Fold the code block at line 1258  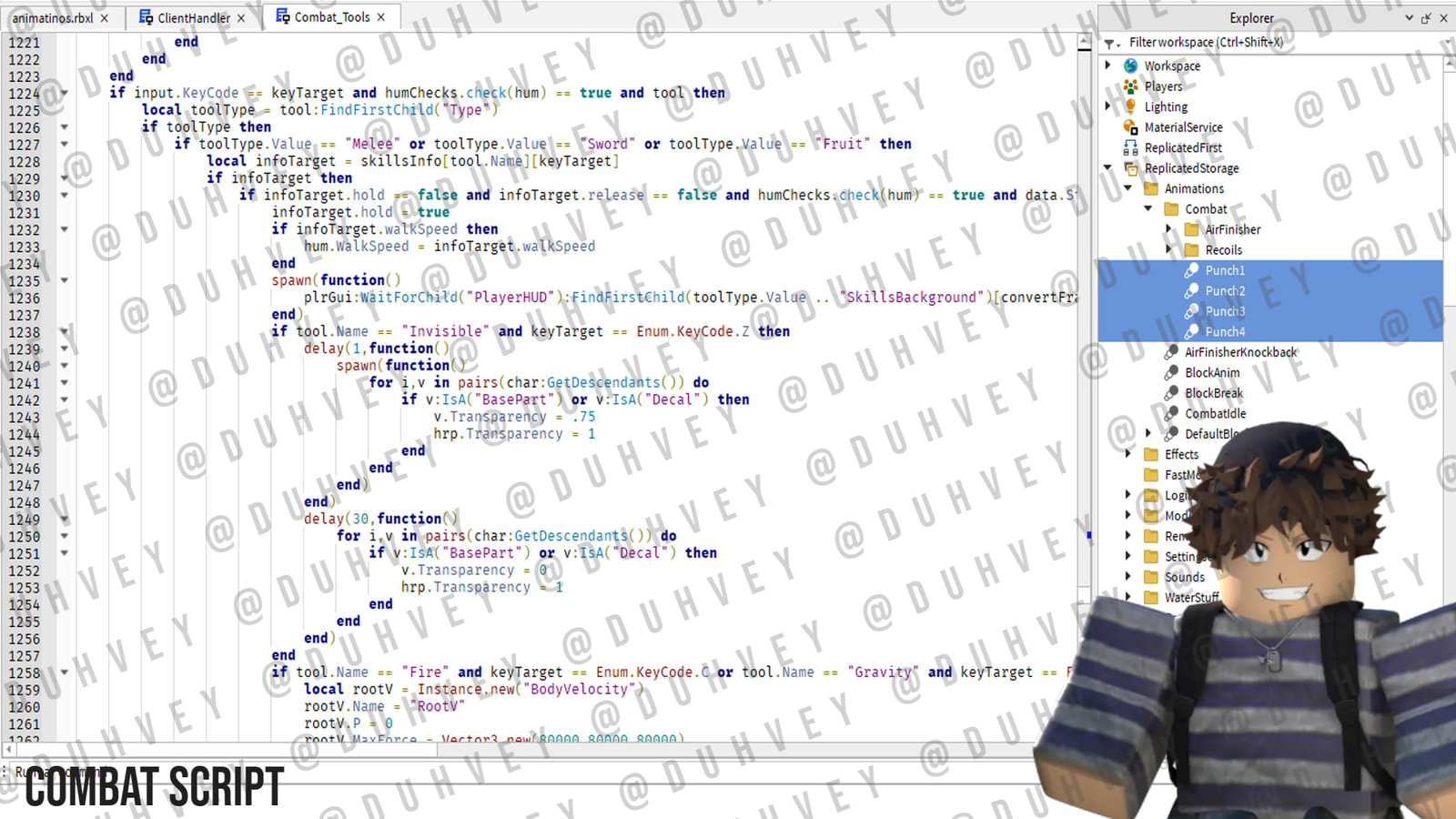click(65, 673)
